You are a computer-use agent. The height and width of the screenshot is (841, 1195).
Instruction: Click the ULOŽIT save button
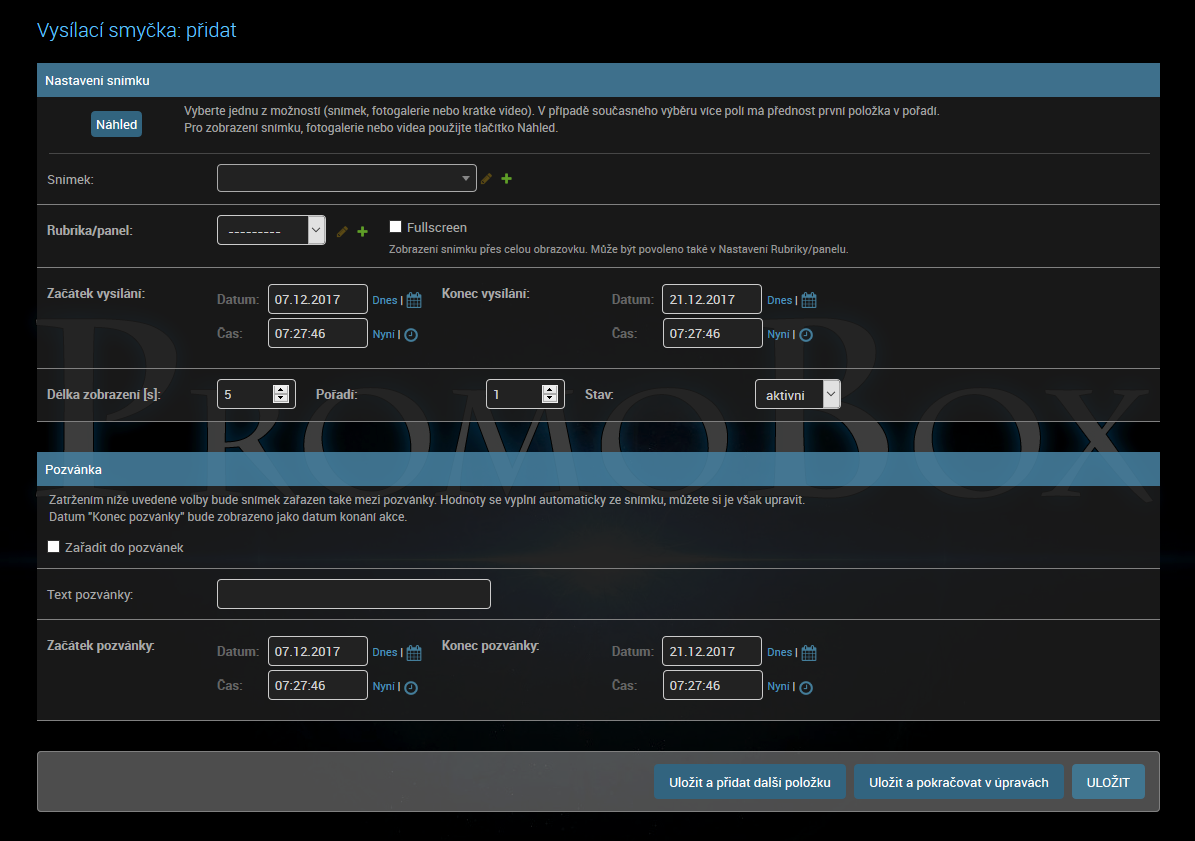click(1108, 782)
